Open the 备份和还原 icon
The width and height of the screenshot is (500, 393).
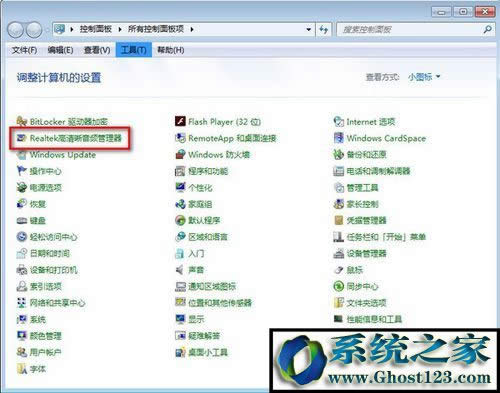[338, 155]
